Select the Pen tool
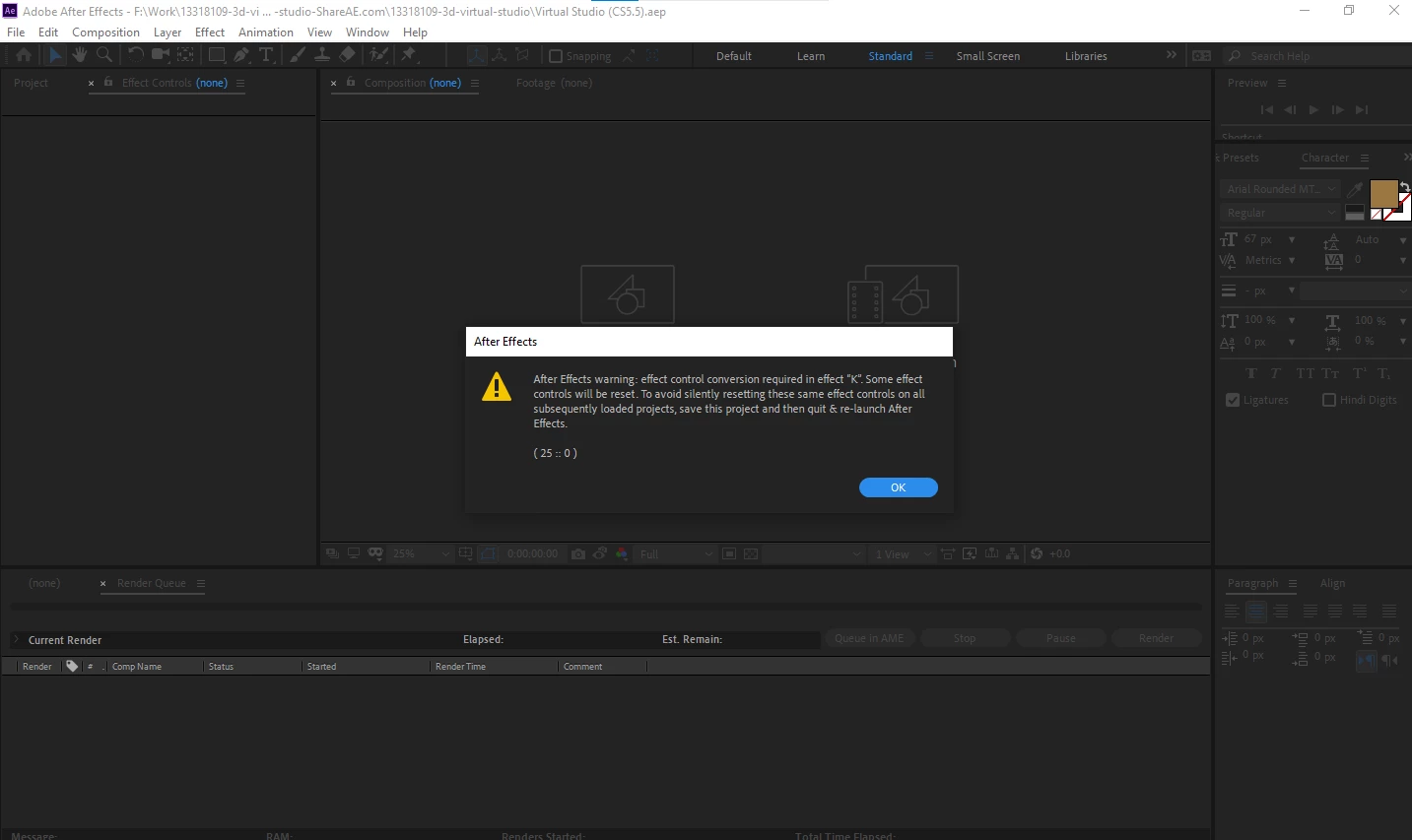The image size is (1412, 840). click(241, 55)
